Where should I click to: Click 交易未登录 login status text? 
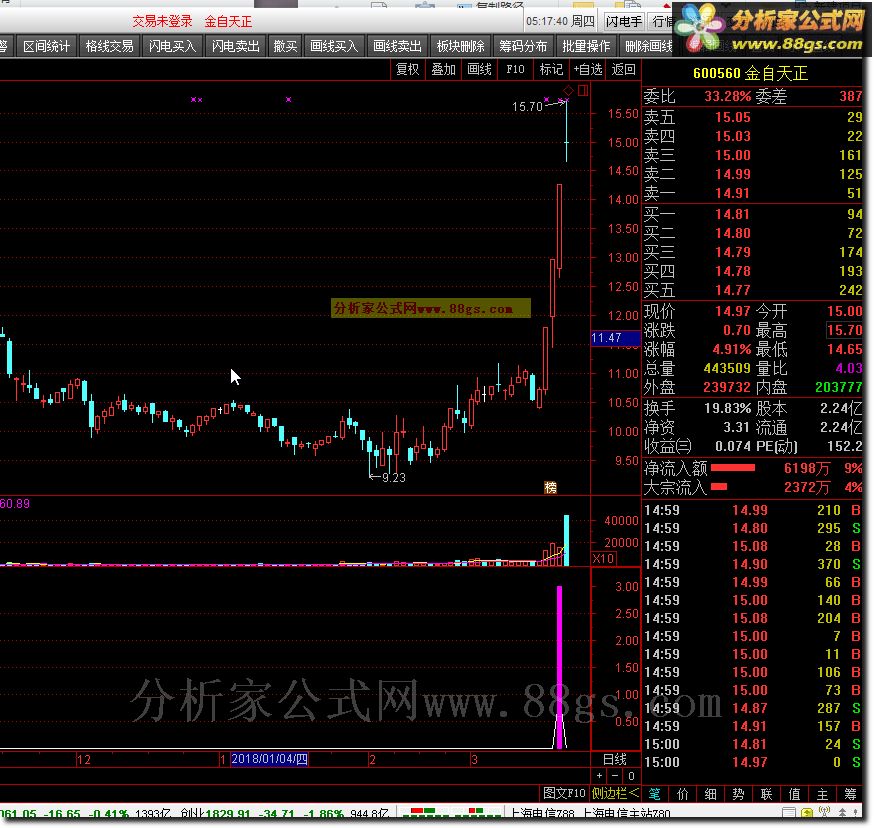click(x=162, y=21)
